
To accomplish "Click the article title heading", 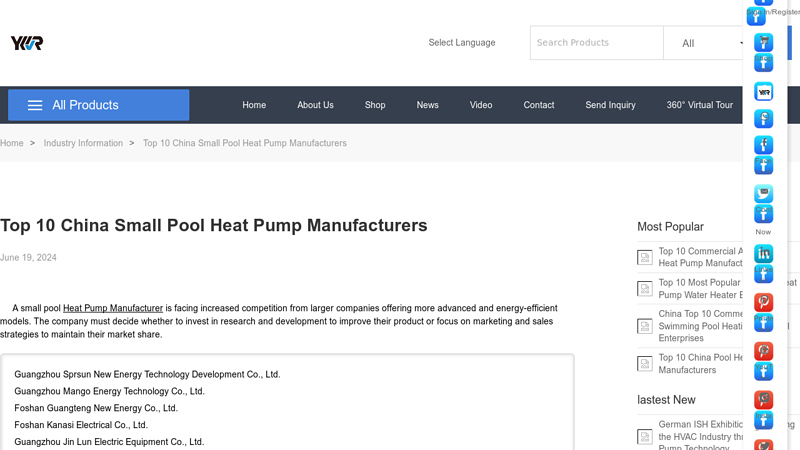I will (214, 226).
